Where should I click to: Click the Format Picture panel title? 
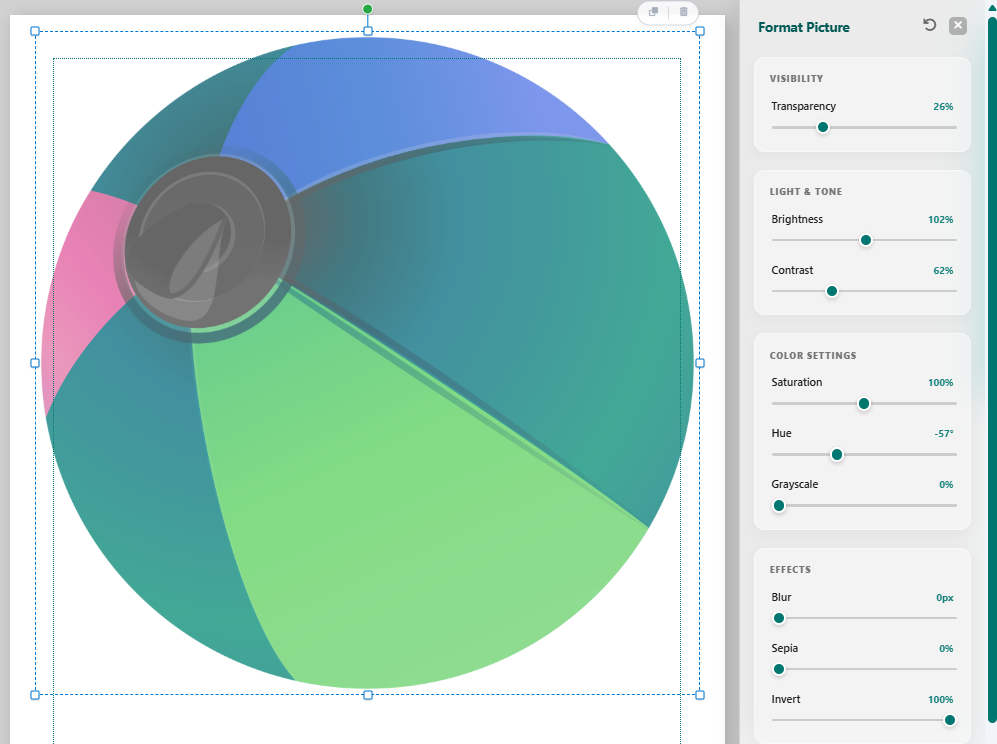pyautogui.click(x=804, y=27)
